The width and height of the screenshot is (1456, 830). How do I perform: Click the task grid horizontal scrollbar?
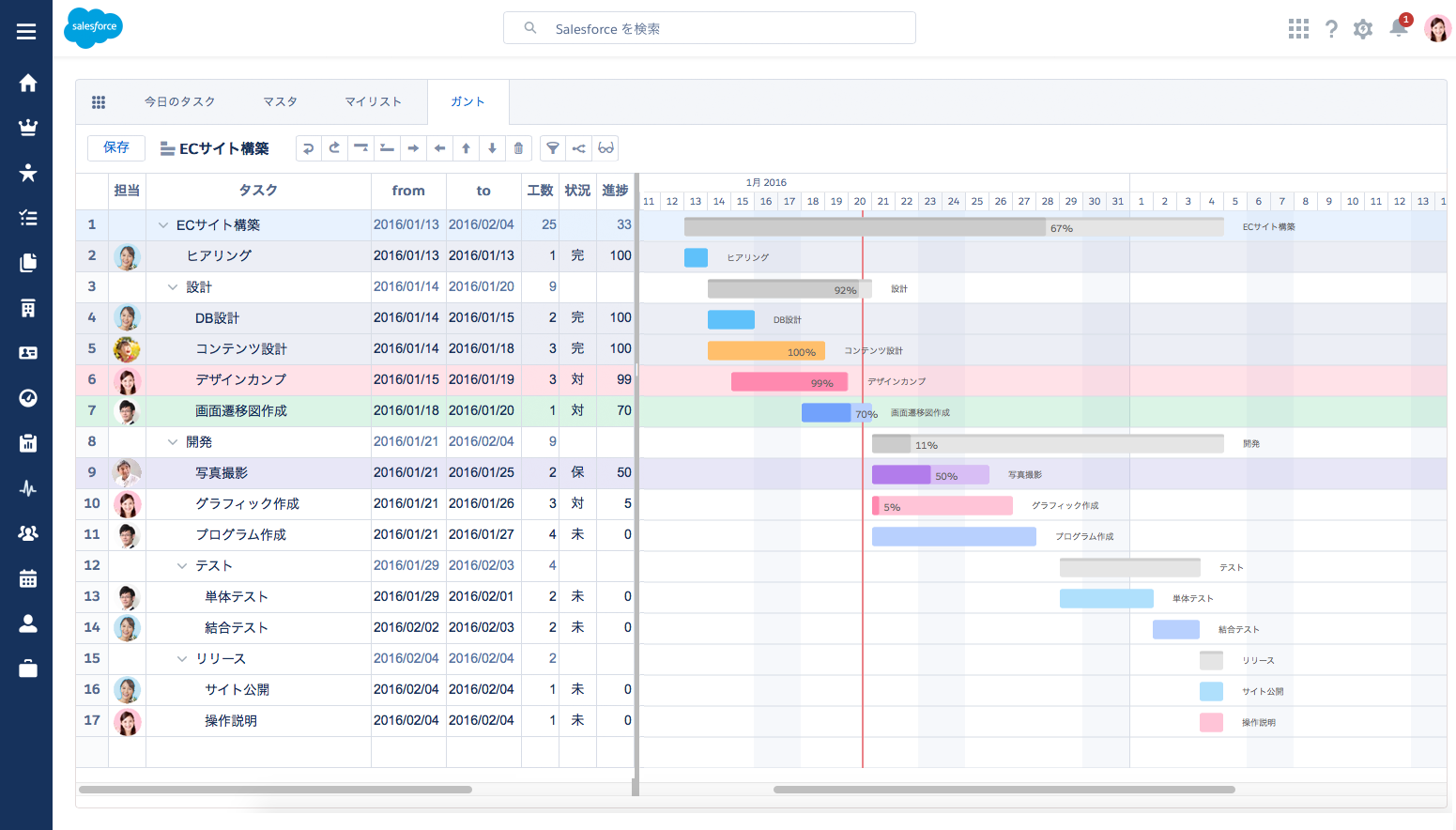point(275,790)
